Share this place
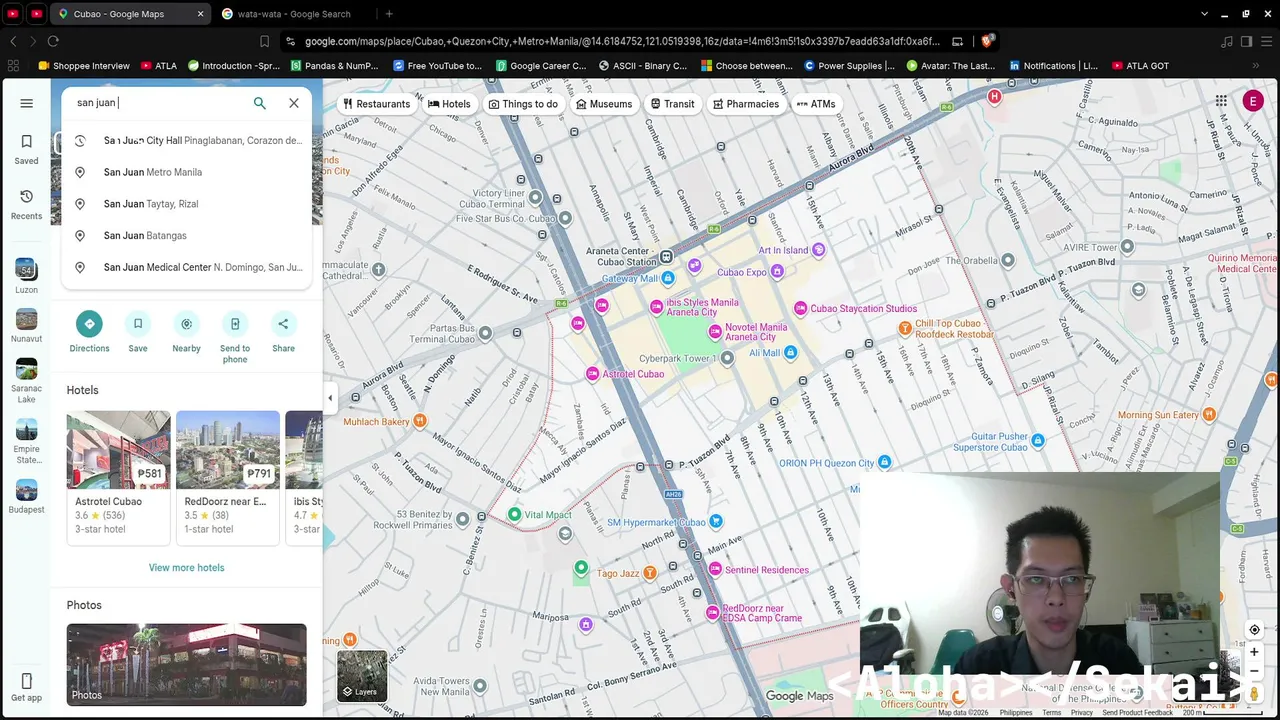 coord(283,332)
